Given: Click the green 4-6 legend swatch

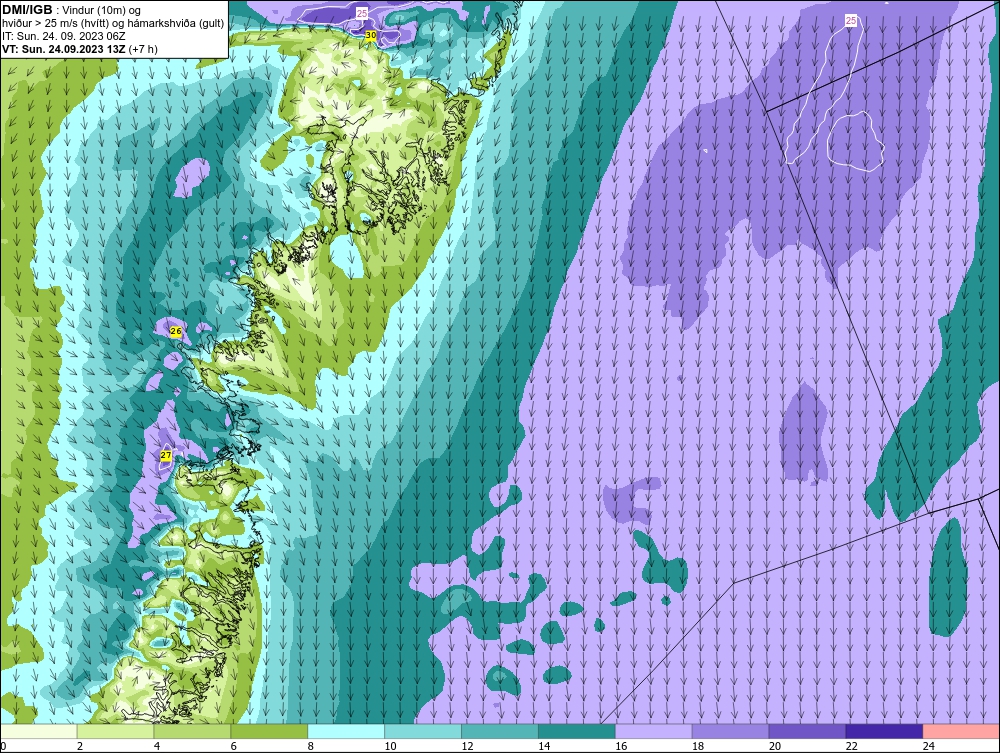Looking at the screenshot, I should tap(193, 731).
